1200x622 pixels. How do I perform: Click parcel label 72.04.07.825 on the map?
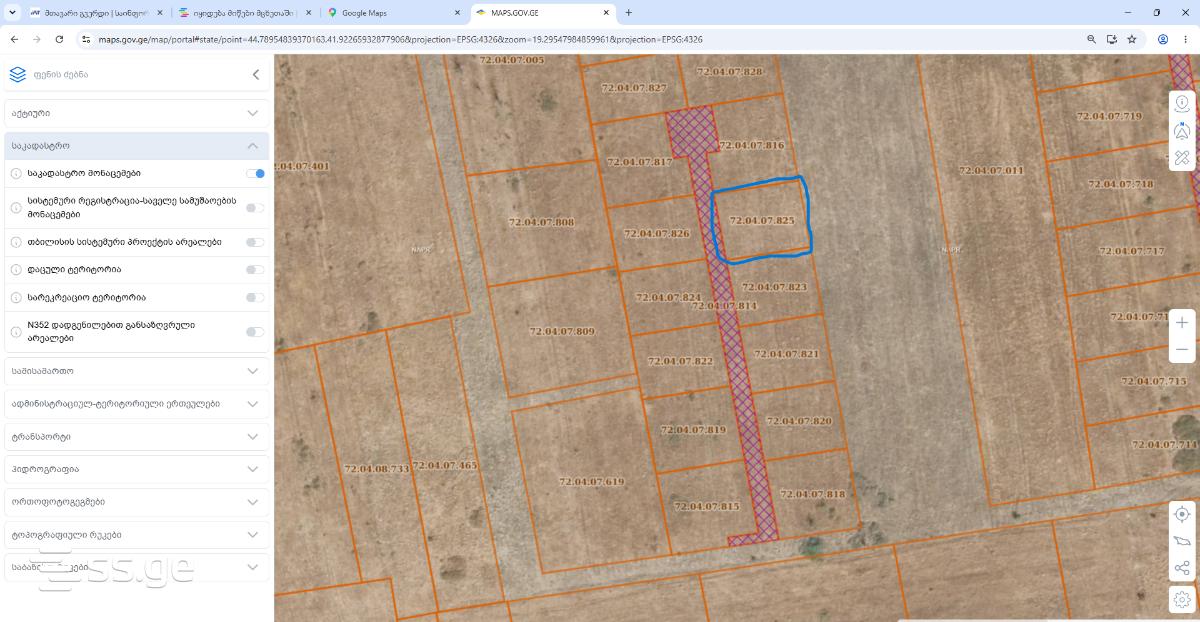pyautogui.click(x=762, y=220)
